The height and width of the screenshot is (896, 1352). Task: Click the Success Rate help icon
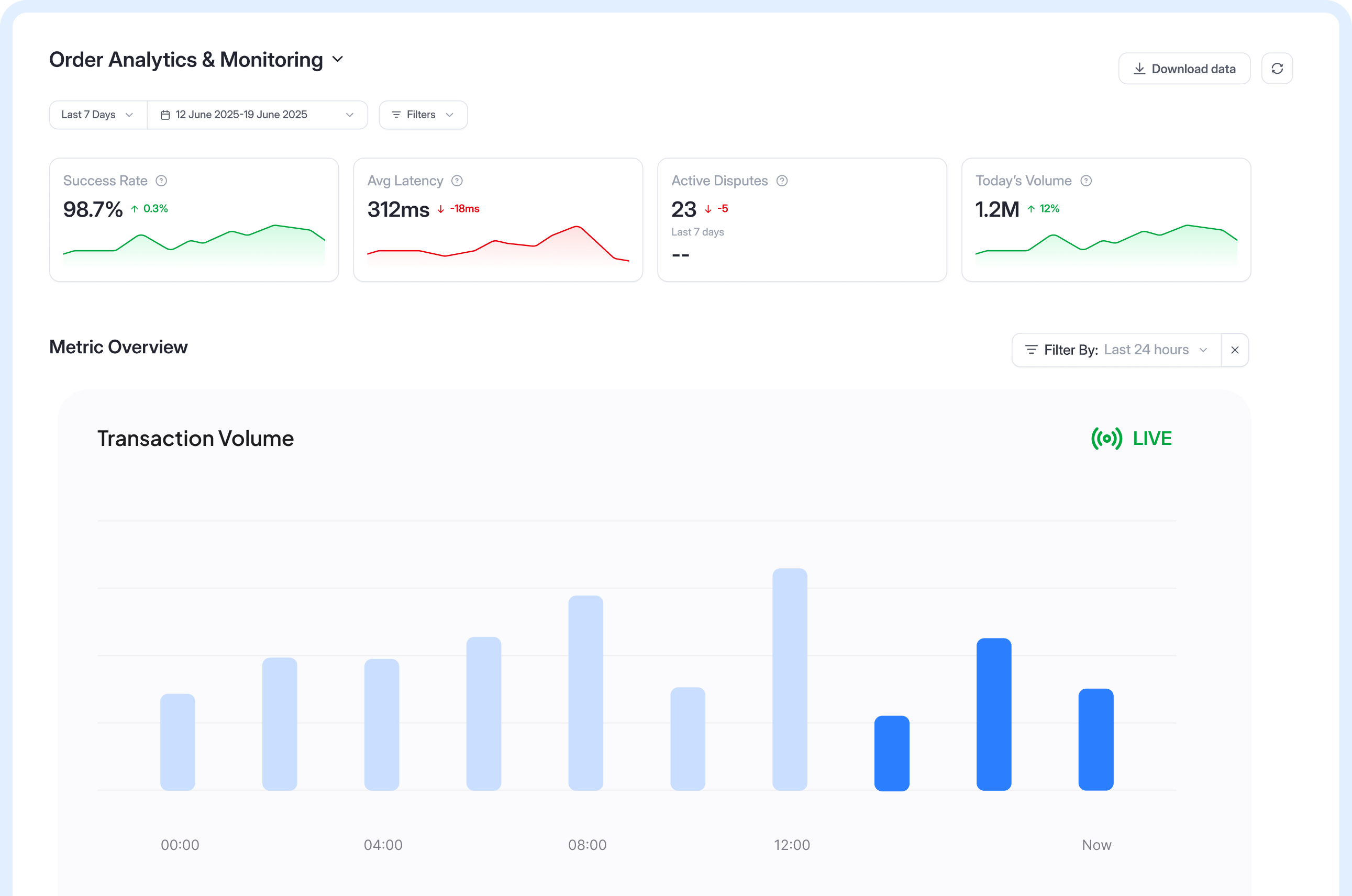[162, 181]
